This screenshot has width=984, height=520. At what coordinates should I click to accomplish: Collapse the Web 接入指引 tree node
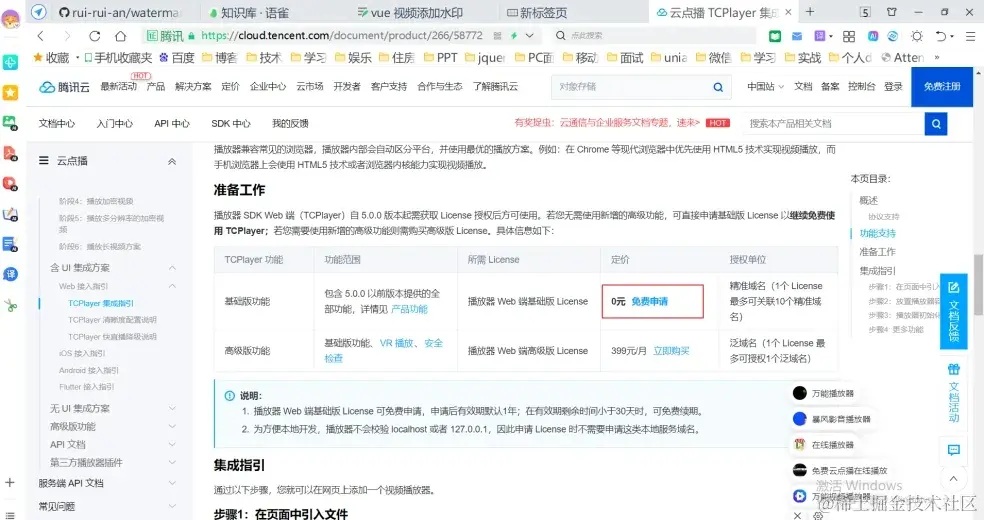pyautogui.click(x=172, y=286)
